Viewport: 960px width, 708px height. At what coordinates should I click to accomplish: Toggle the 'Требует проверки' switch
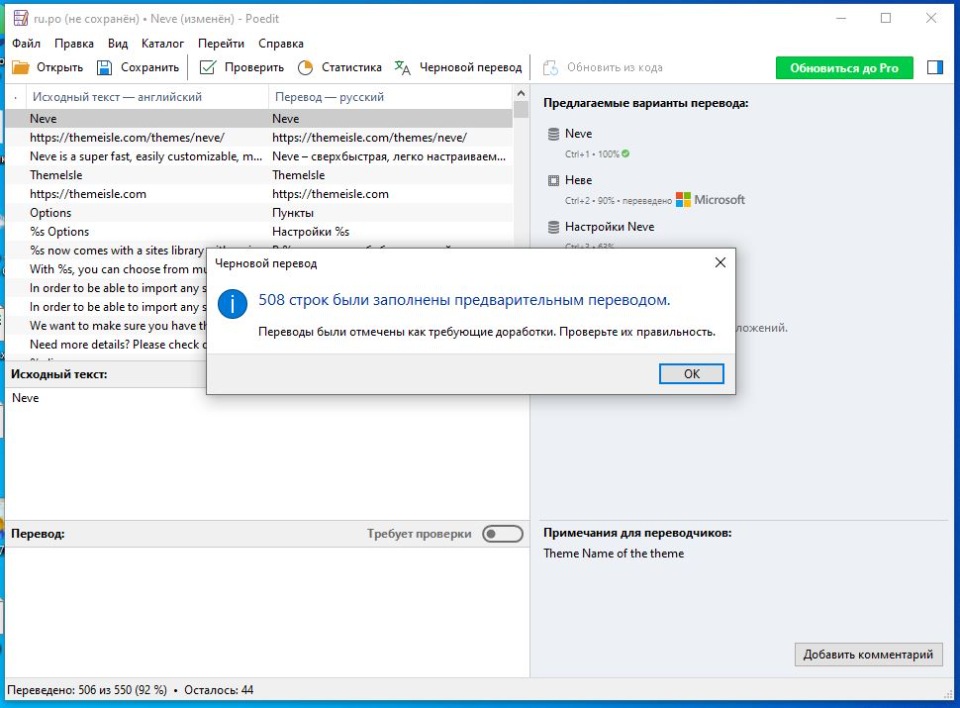click(502, 534)
